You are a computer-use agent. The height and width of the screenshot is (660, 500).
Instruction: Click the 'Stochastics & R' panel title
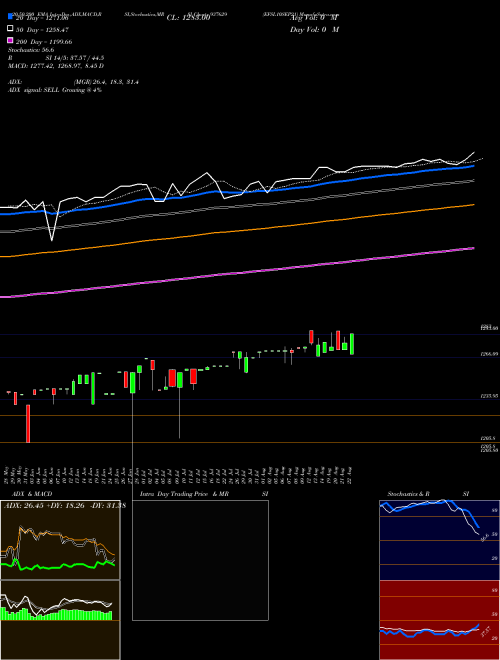pos(408,494)
